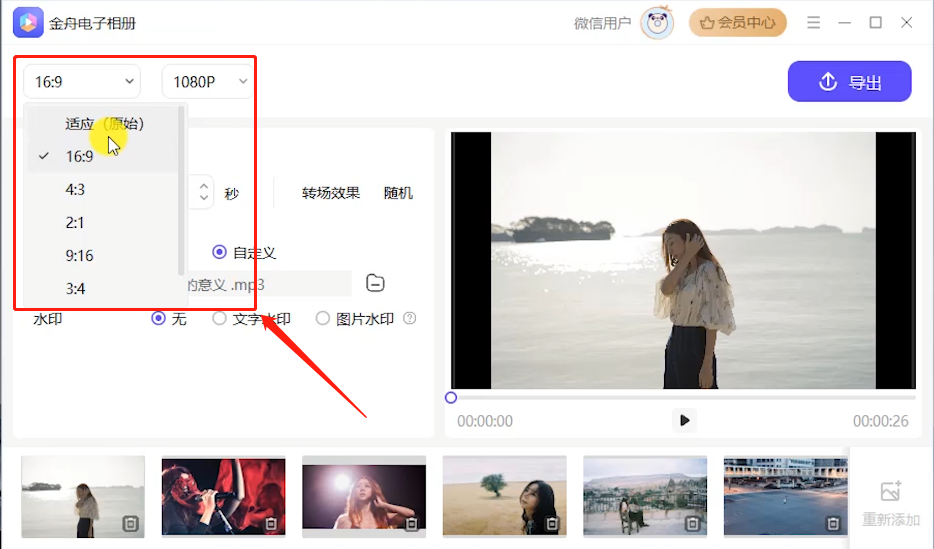Viewport: 934px width, 549px height.
Task: Select the grassland tree girl thumbnail
Action: 505,497
